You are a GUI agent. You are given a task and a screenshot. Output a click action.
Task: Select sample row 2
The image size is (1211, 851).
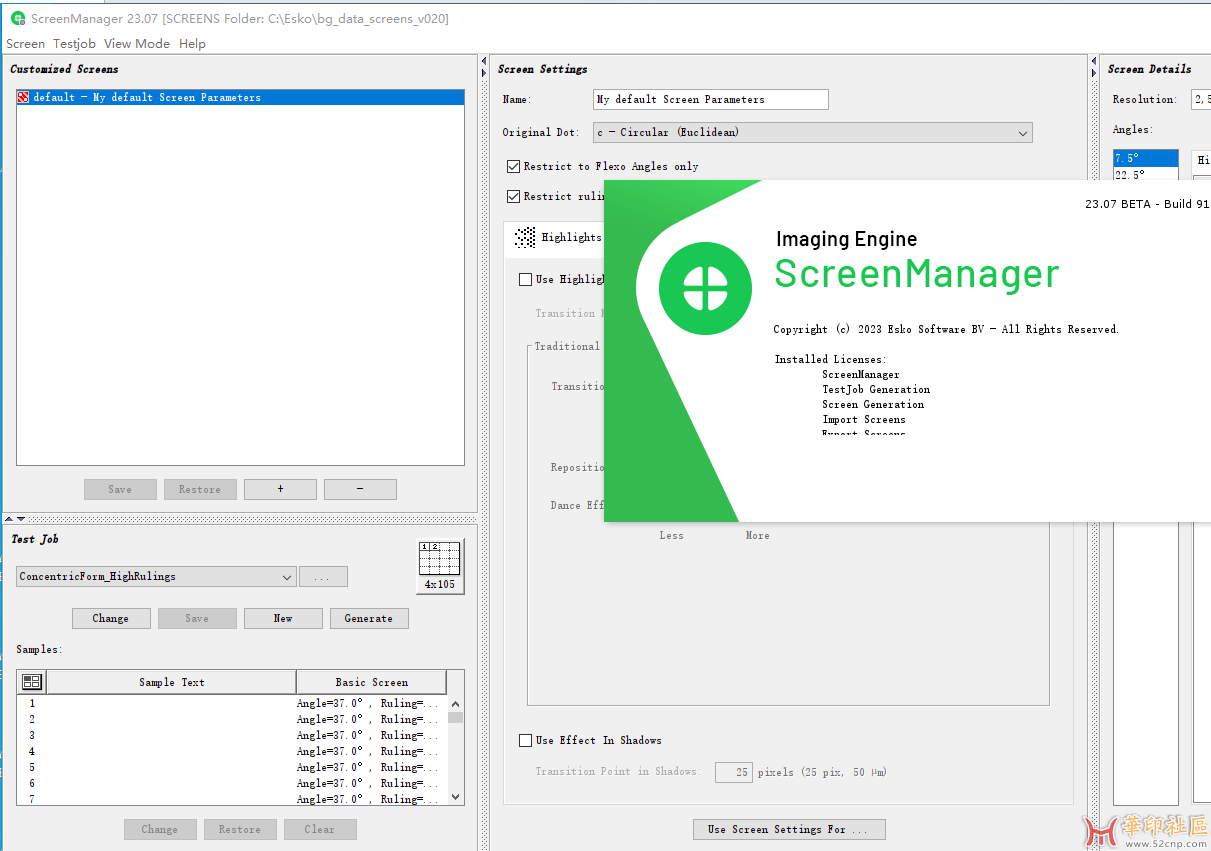232,719
